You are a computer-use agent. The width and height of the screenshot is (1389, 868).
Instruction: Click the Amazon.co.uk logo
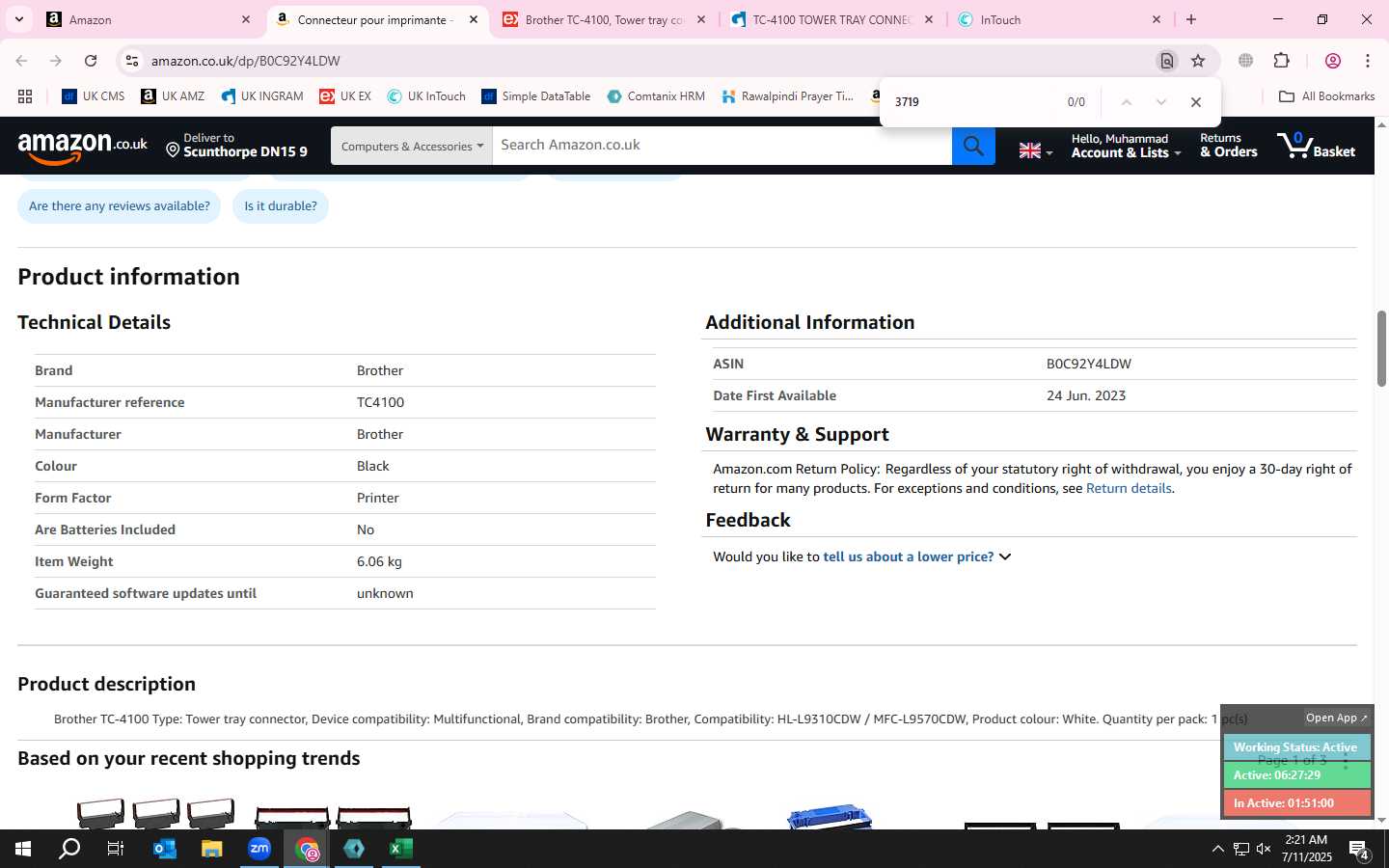[83, 146]
